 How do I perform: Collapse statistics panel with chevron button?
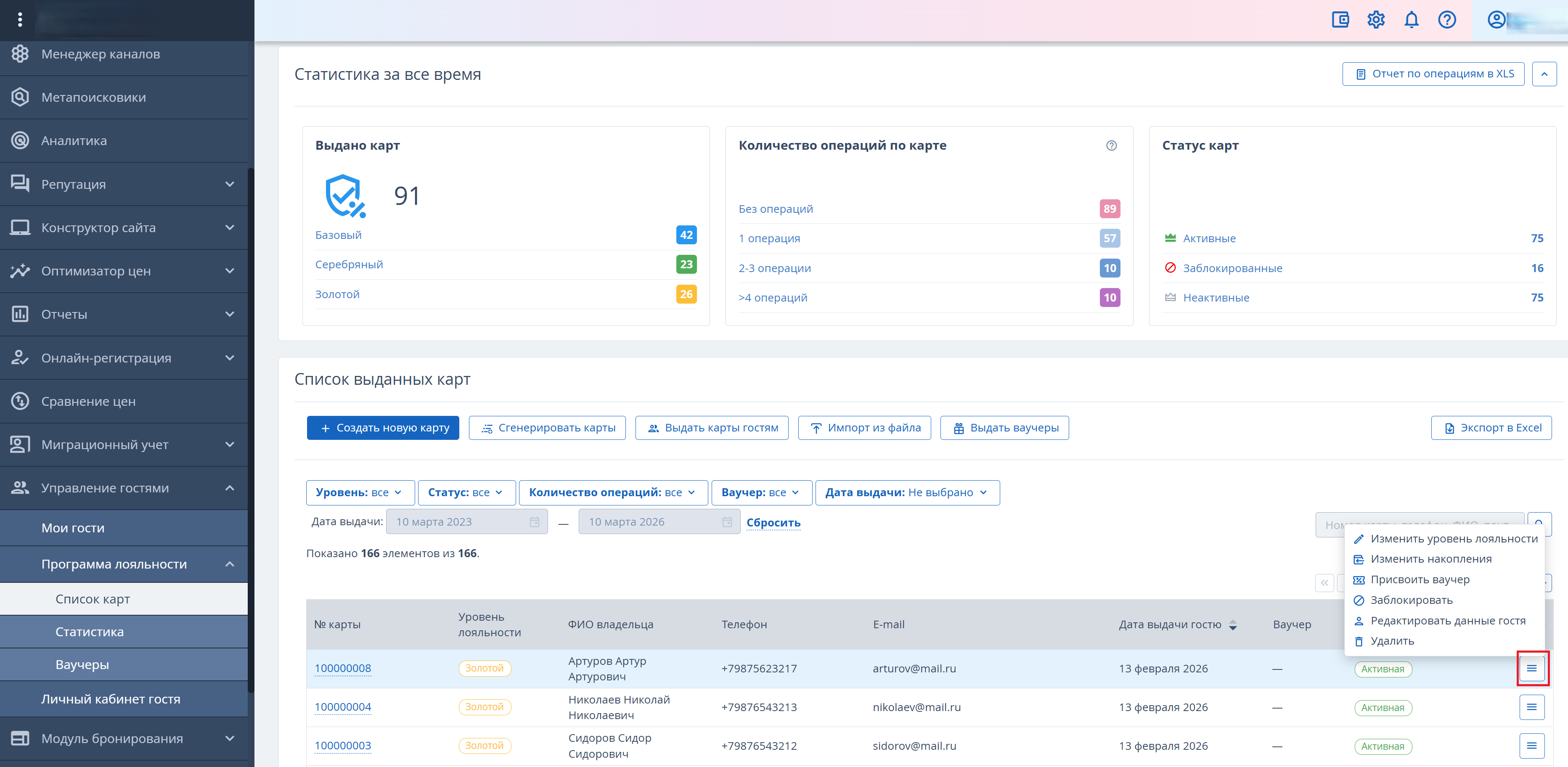(1544, 74)
